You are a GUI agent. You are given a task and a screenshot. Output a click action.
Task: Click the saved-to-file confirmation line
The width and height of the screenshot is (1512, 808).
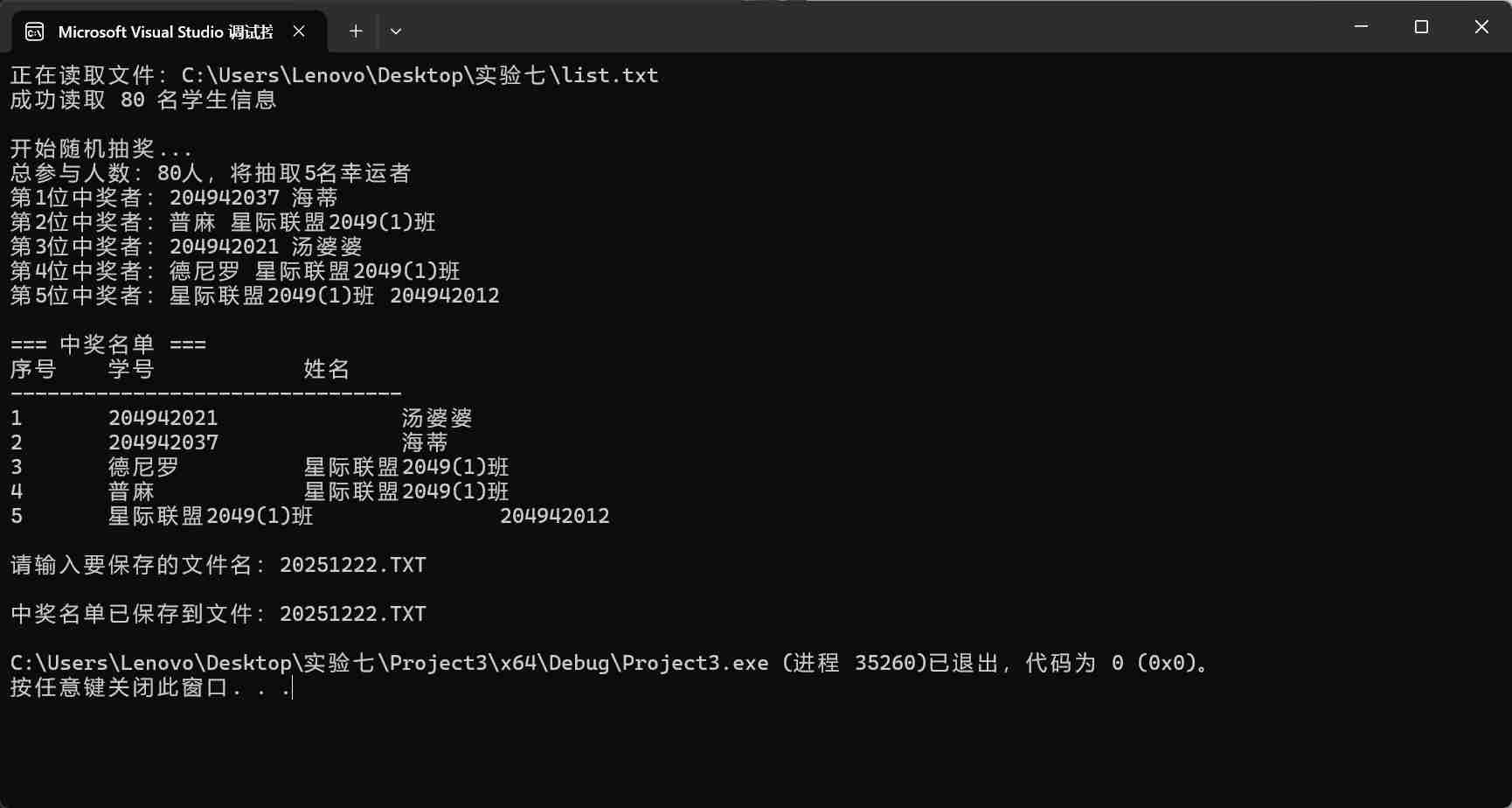(218, 614)
